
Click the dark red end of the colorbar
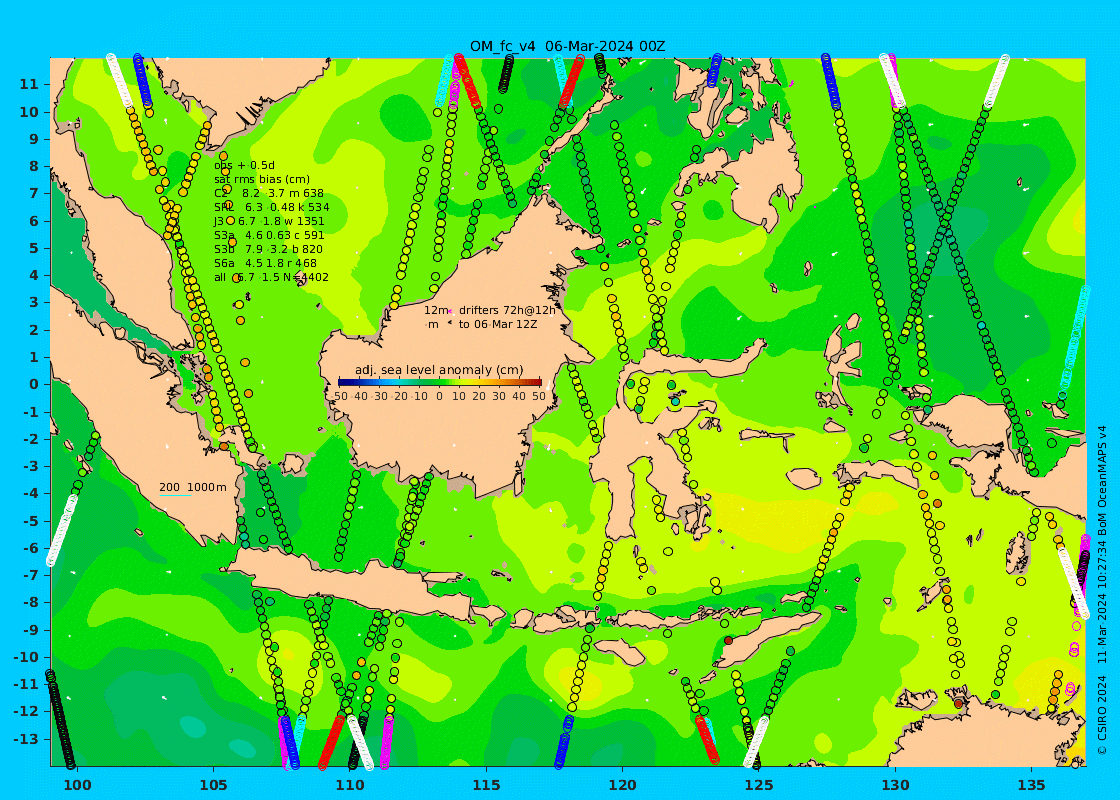tap(537, 382)
